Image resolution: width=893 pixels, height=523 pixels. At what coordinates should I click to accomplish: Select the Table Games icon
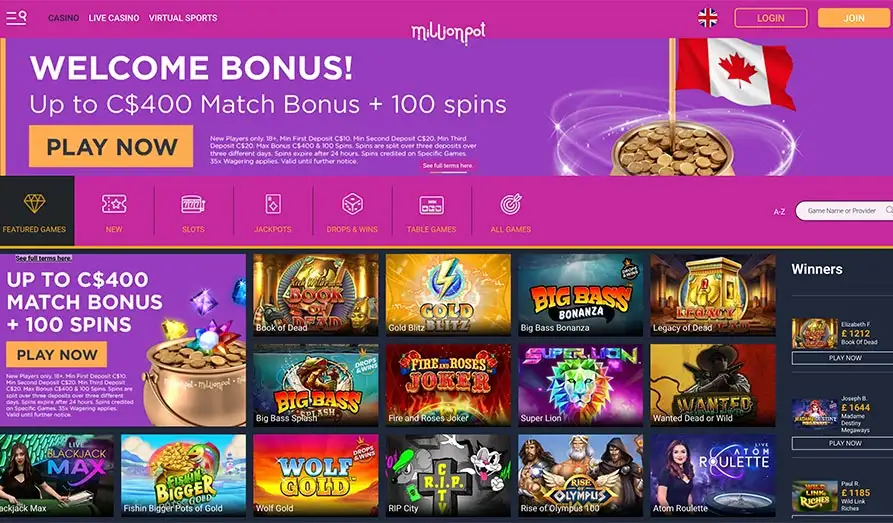point(431,211)
